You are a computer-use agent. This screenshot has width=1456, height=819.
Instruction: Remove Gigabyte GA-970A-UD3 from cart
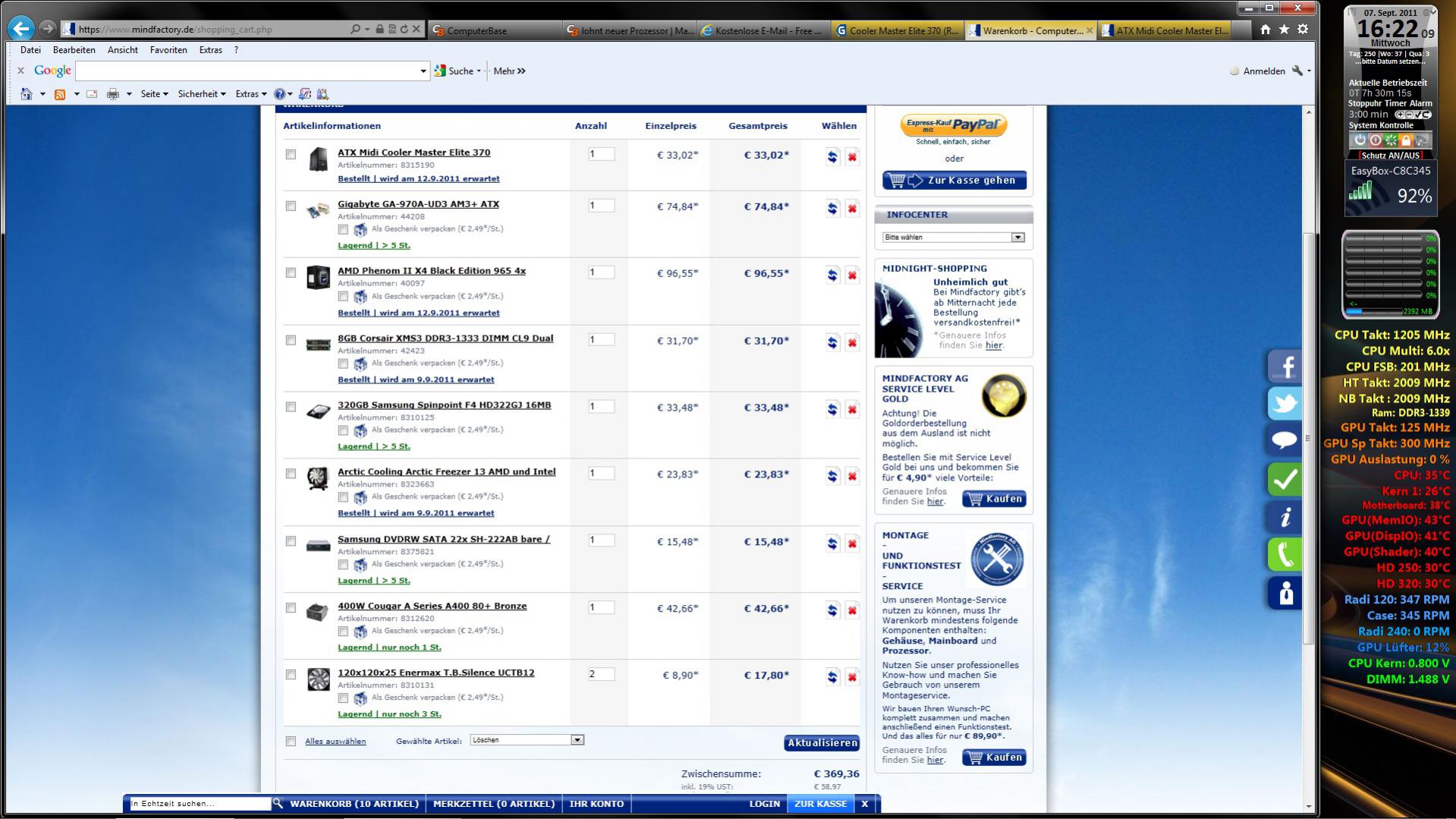852,209
